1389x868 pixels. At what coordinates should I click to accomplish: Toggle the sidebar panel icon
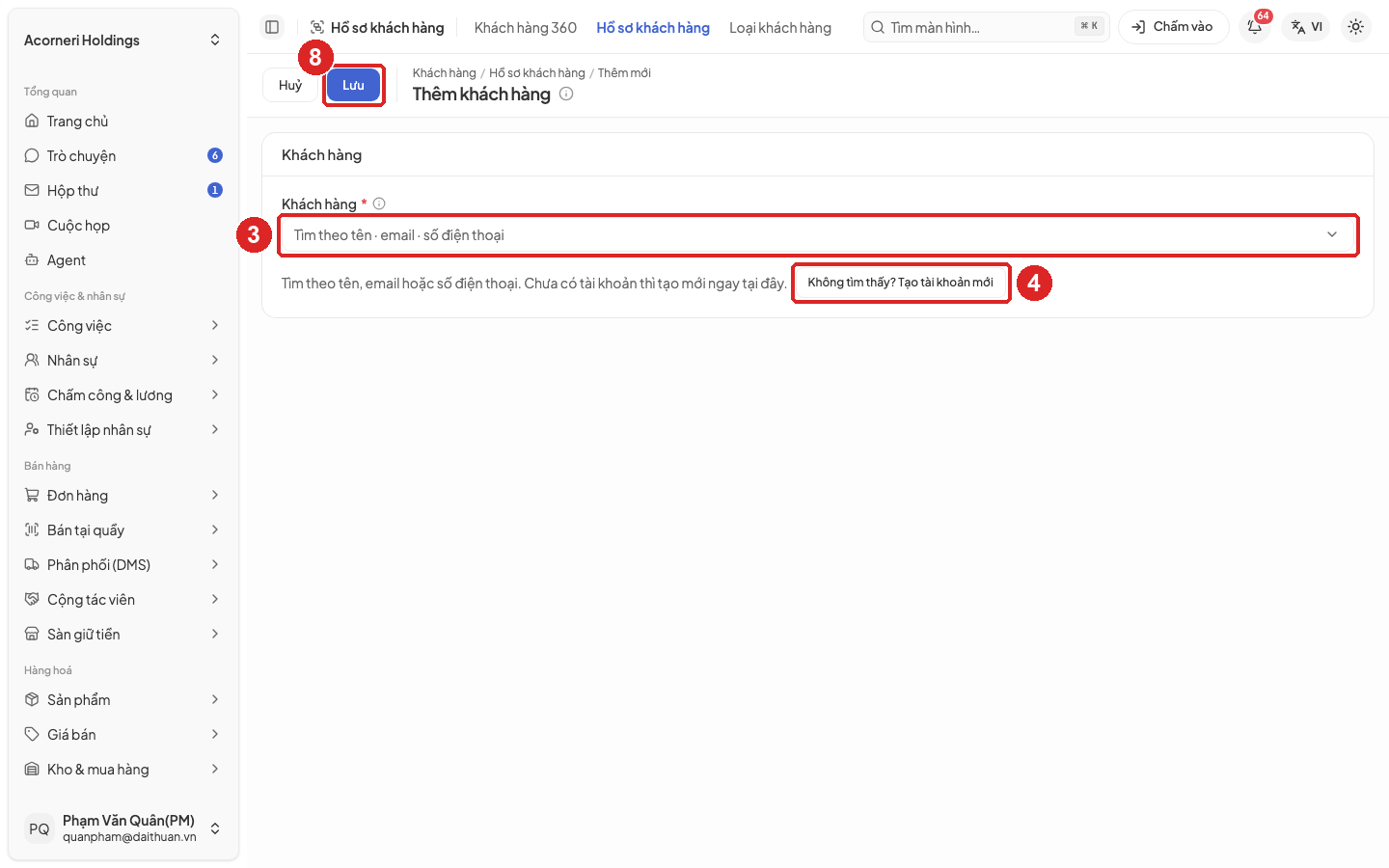coord(272,27)
